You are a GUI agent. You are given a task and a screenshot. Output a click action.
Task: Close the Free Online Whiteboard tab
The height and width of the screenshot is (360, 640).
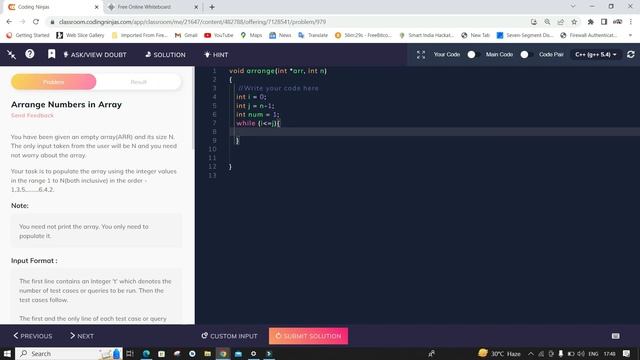tap(196, 7)
